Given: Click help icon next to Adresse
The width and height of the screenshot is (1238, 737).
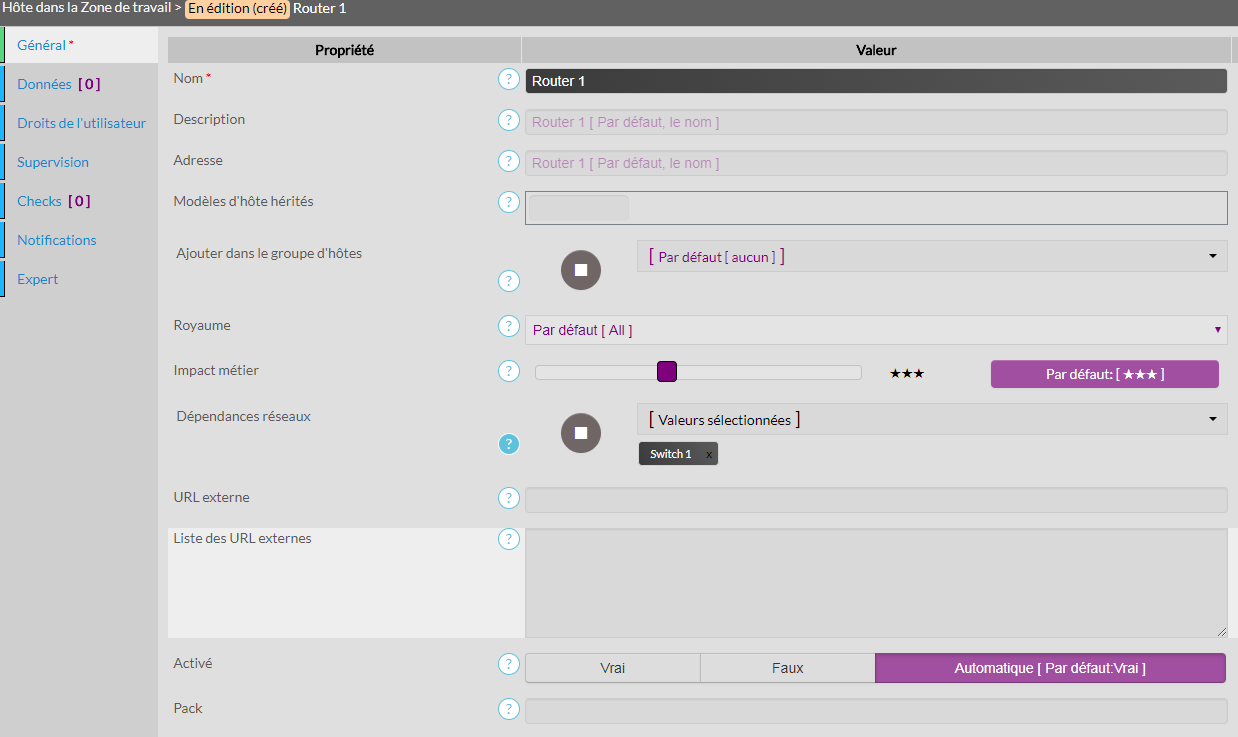Looking at the screenshot, I should [x=509, y=161].
